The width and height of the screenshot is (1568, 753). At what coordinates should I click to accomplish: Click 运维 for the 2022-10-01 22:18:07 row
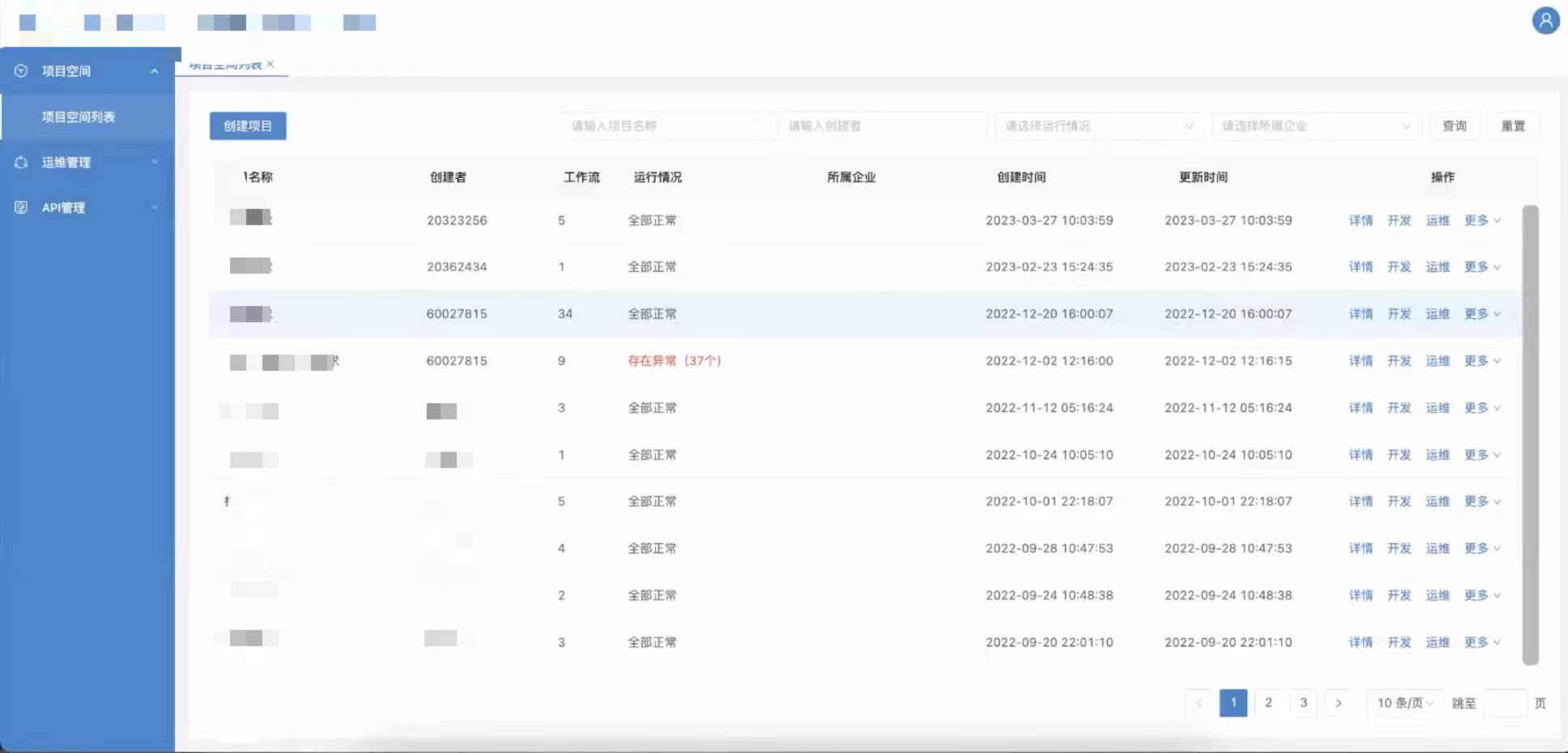click(x=1438, y=501)
